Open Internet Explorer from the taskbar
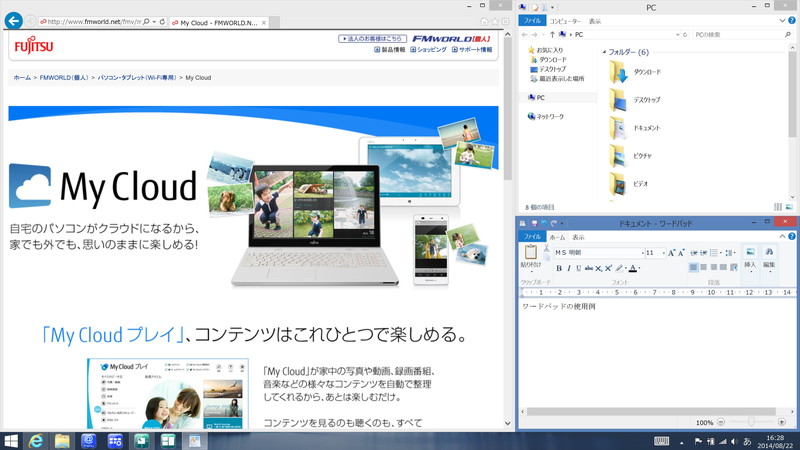Image resolution: width=800 pixels, height=450 pixels. [36, 441]
